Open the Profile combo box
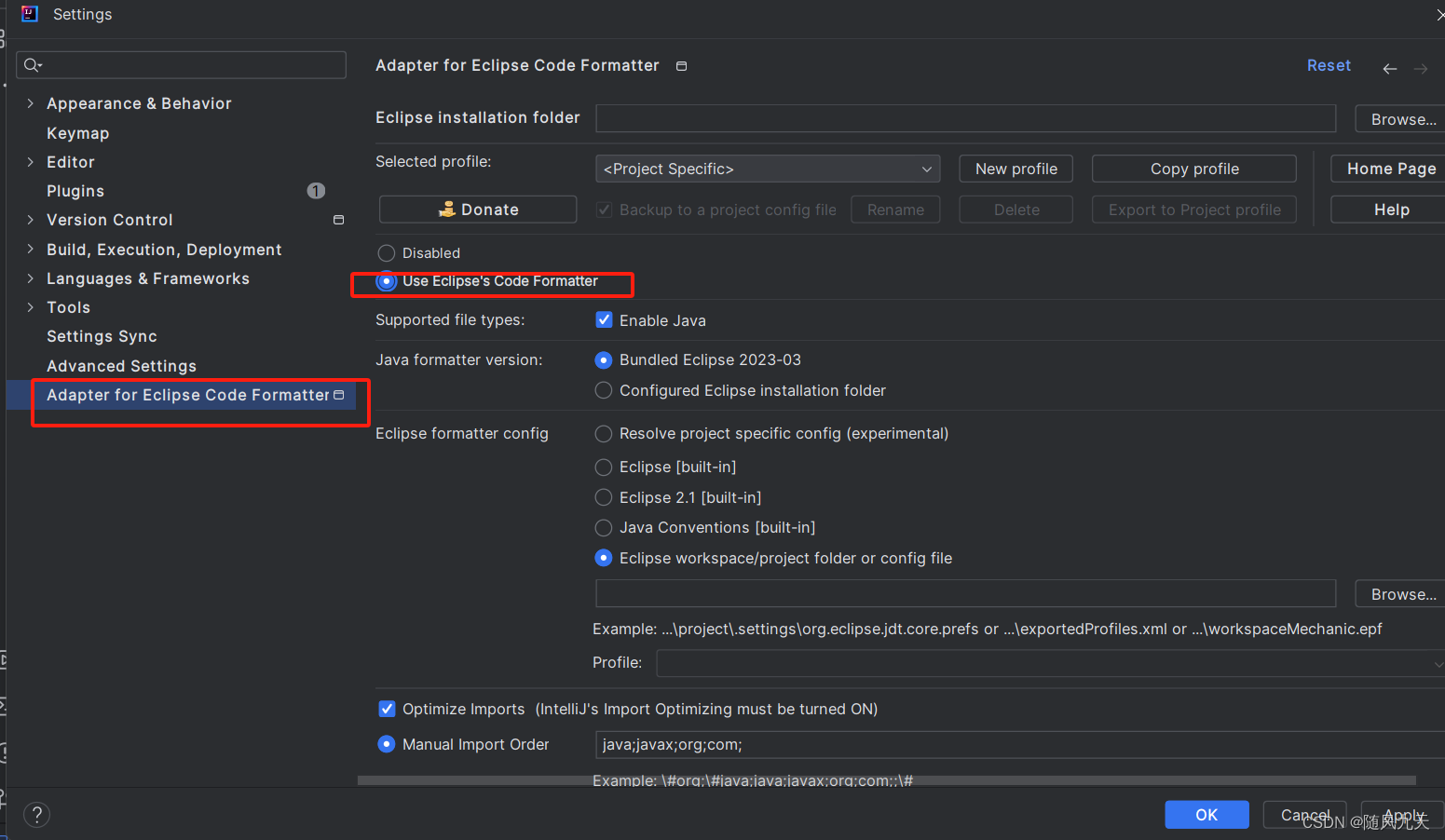The image size is (1445, 840). coord(1050,663)
